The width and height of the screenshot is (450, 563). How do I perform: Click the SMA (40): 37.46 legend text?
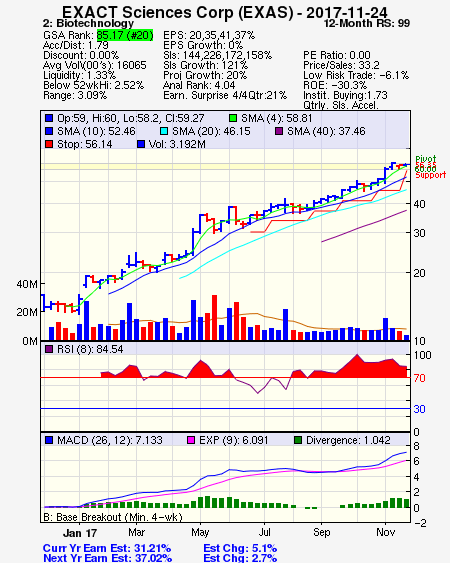(x=326, y=131)
